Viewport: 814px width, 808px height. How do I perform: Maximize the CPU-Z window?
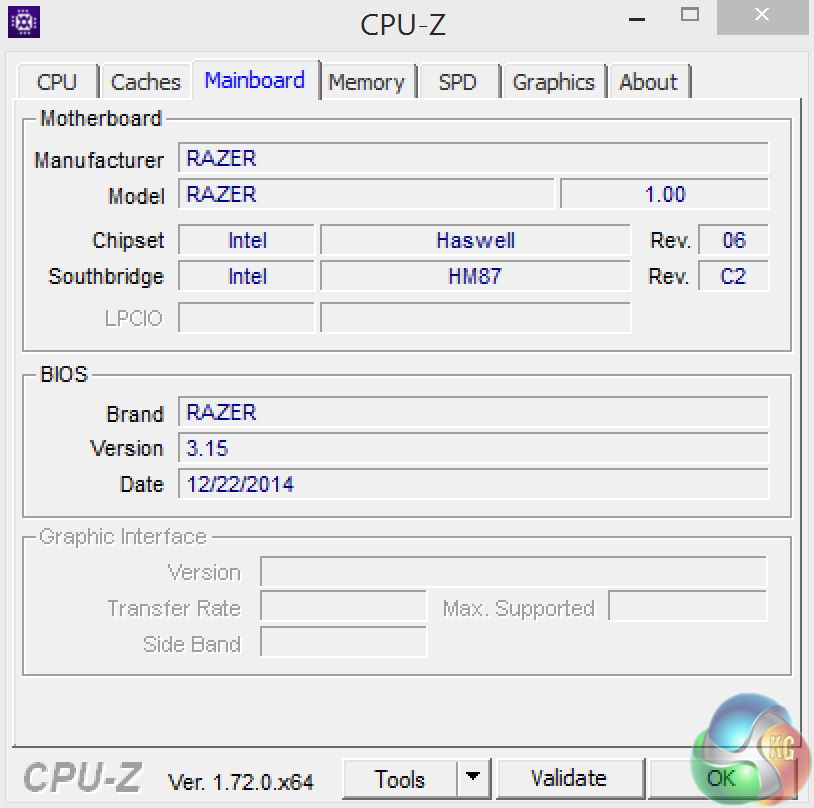pyautogui.click(x=689, y=15)
